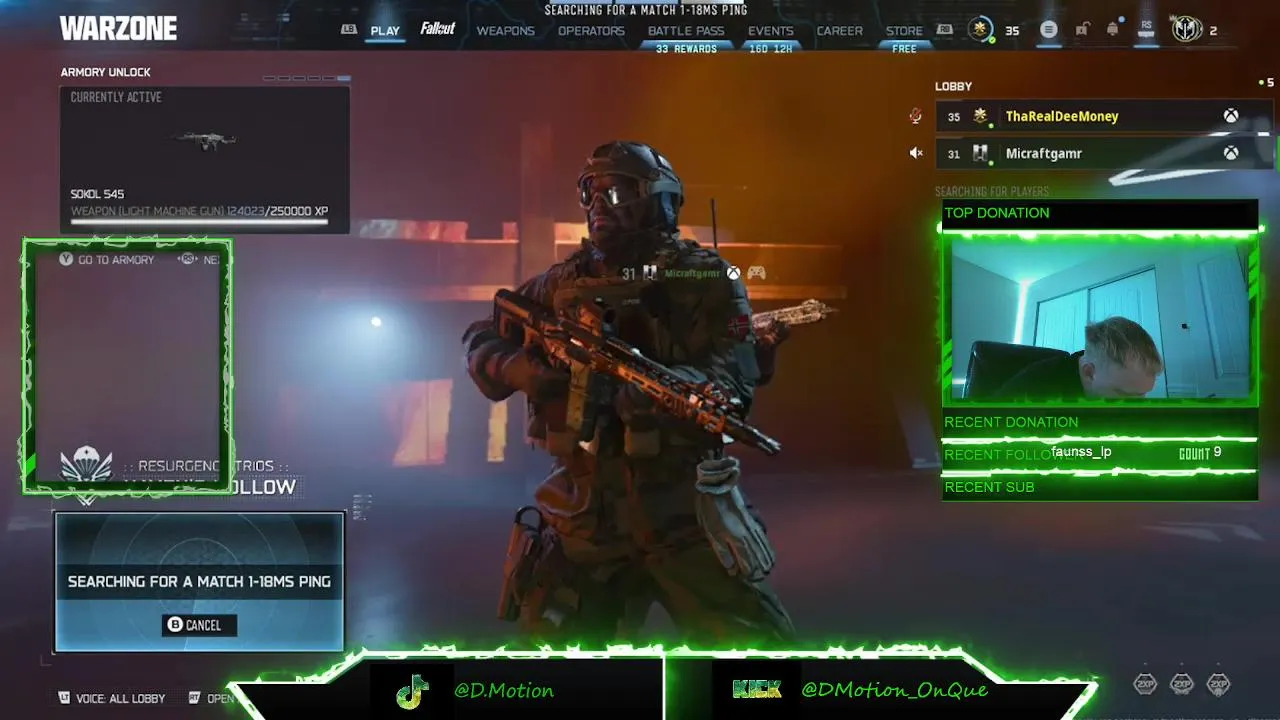Click the padlock icon in top bar
The height and width of the screenshot is (720, 1280).
tap(1081, 30)
